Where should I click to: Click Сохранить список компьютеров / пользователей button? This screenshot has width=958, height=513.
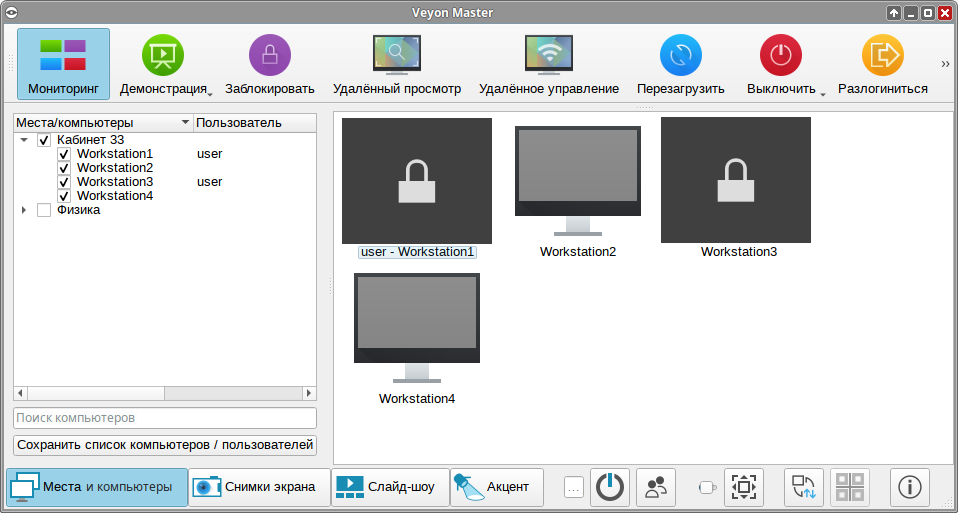165,445
